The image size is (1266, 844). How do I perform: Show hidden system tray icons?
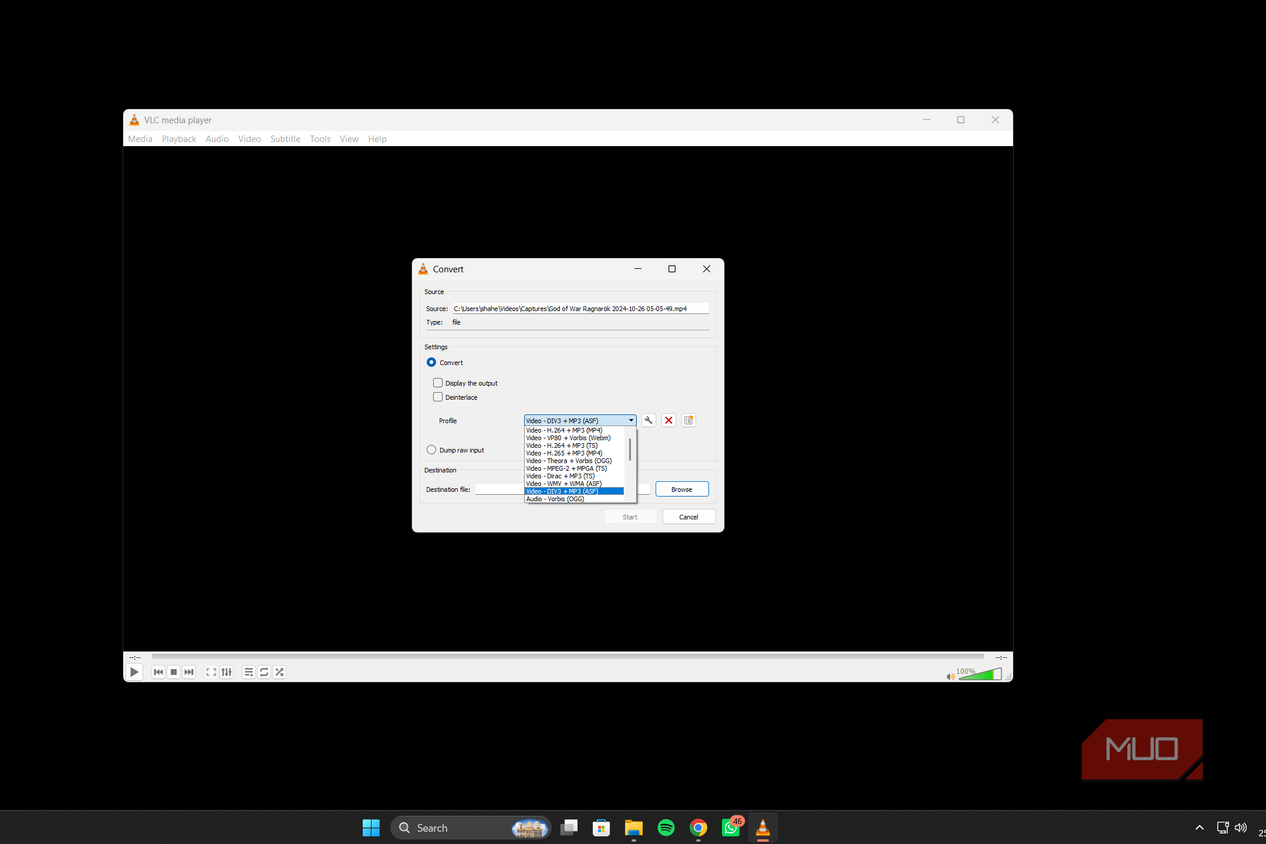point(1199,828)
